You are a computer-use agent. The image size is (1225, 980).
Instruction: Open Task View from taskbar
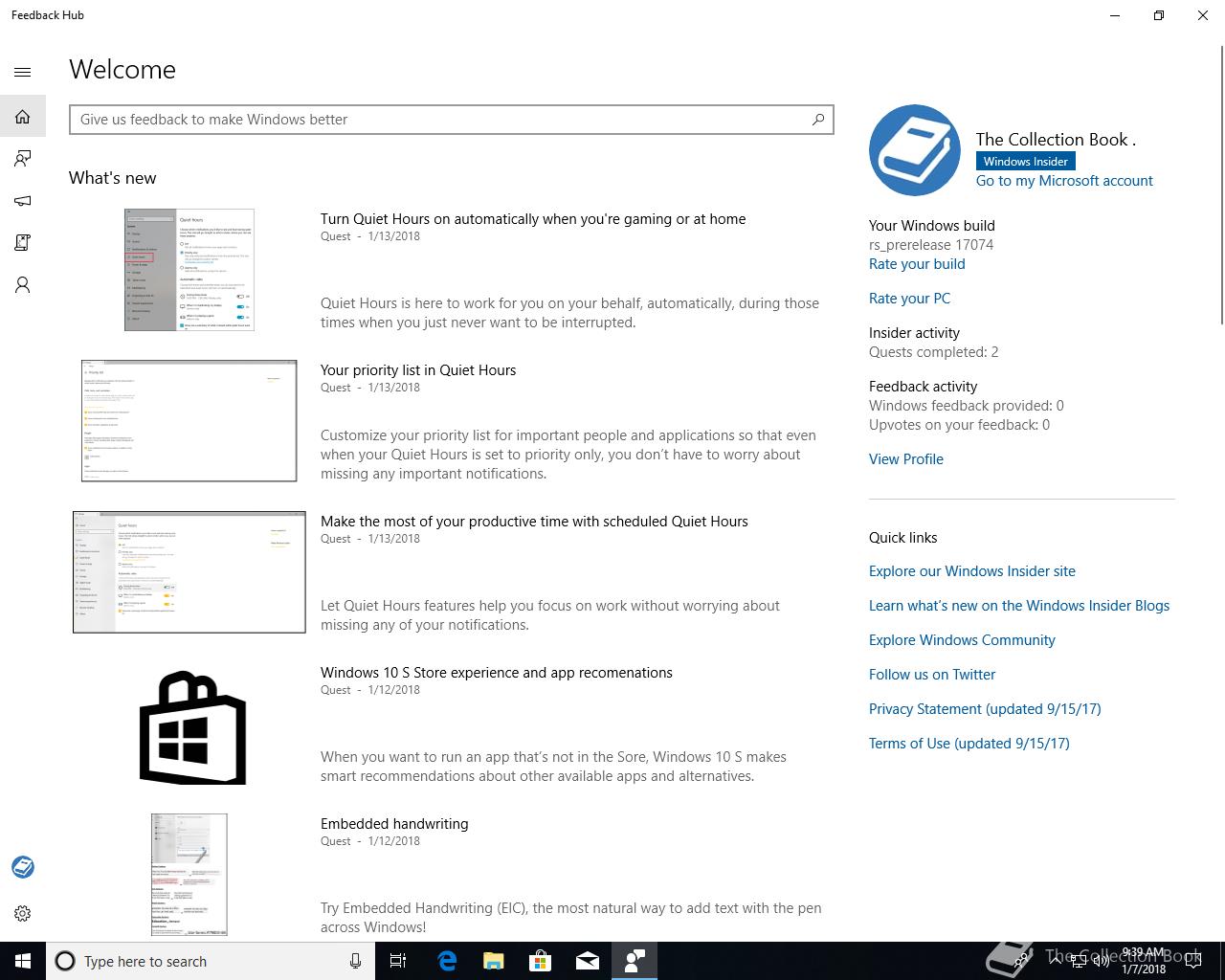coord(398,961)
